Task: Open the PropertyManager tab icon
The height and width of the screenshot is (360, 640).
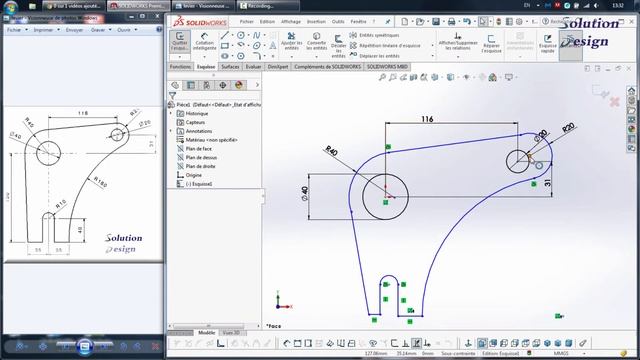Action: click(191, 85)
